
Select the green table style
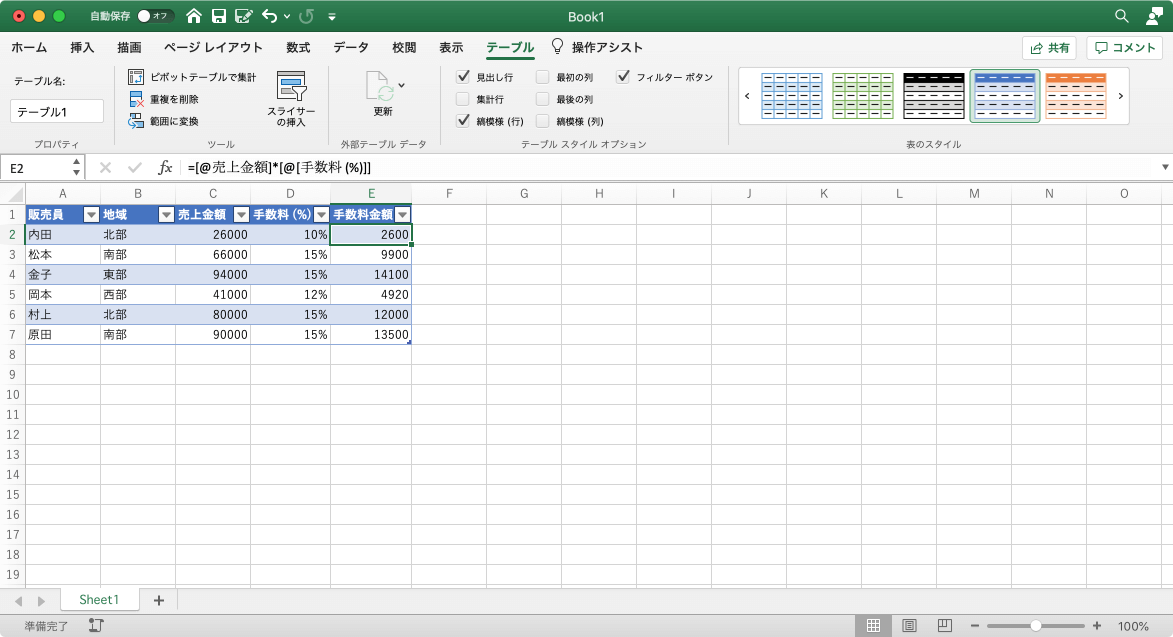click(x=863, y=96)
